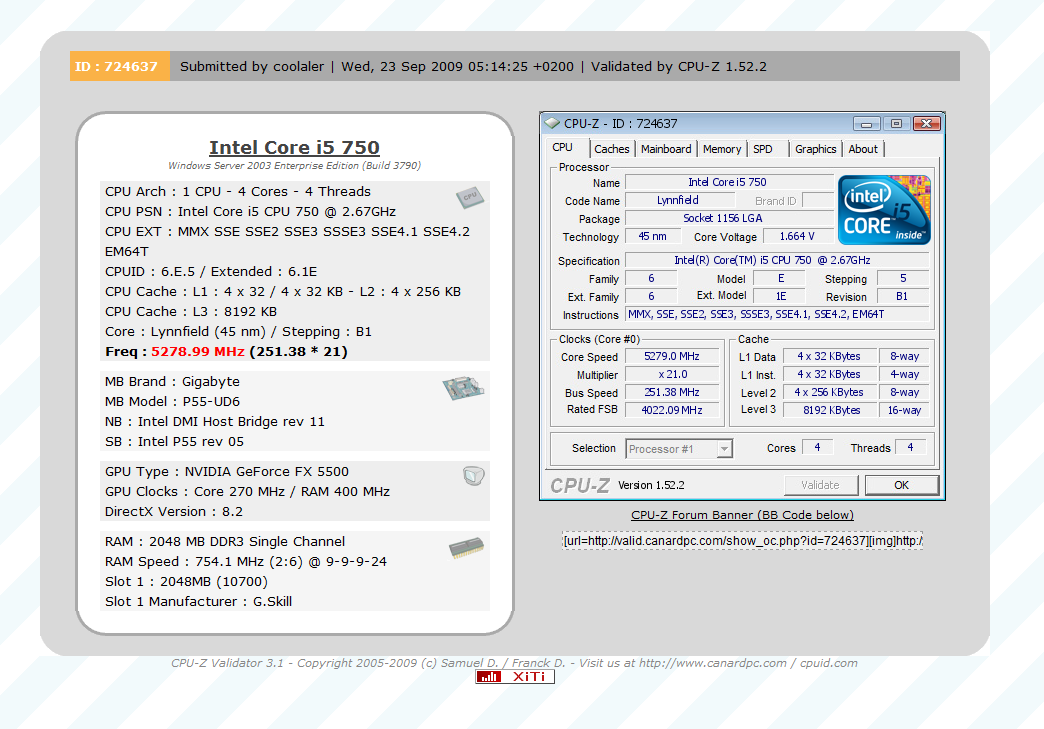Image resolution: width=1044 pixels, height=729 pixels.
Task: Click the ID : 724637 orange label
Action: [120, 67]
